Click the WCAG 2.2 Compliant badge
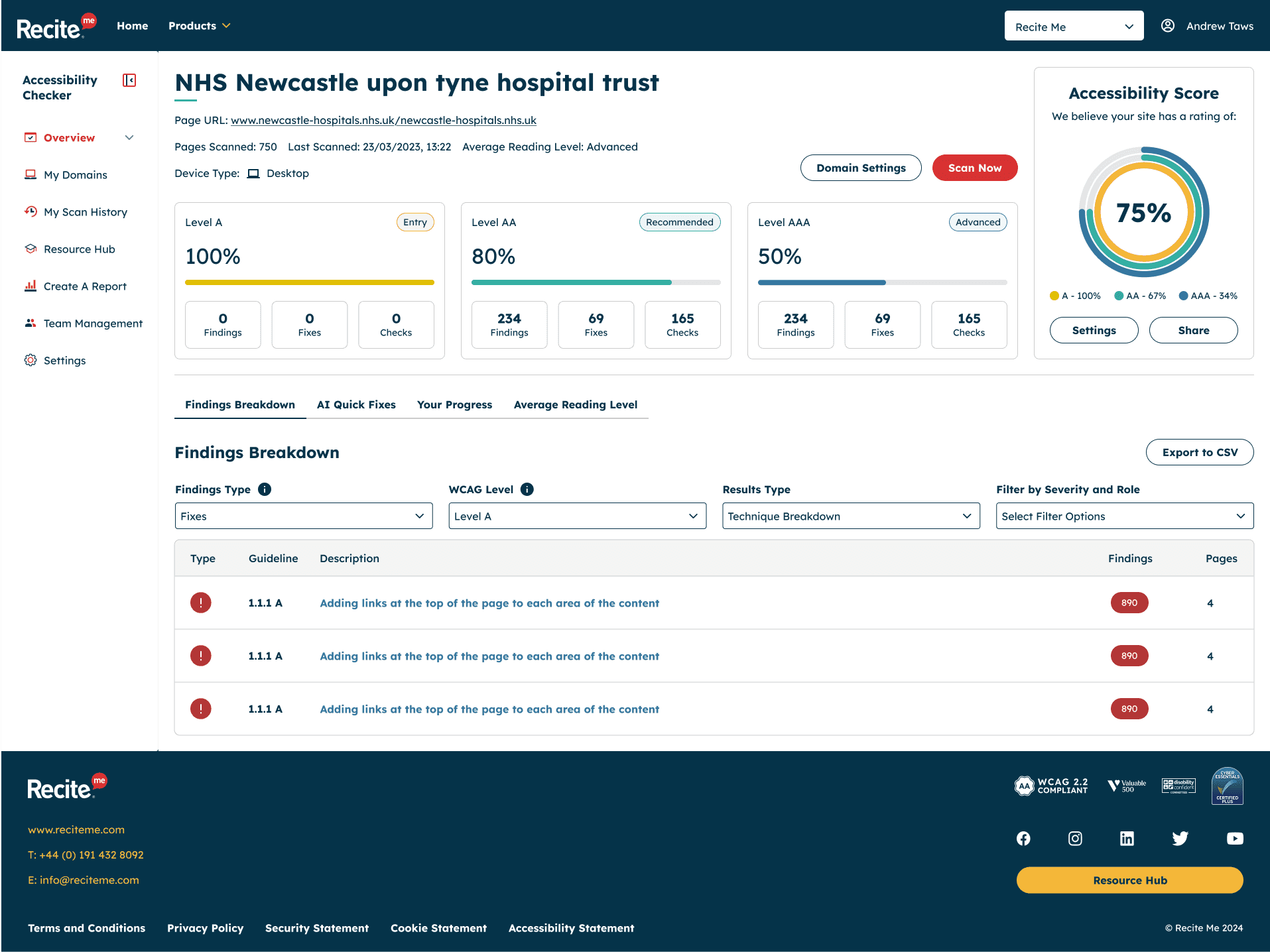 [1051, 786]
